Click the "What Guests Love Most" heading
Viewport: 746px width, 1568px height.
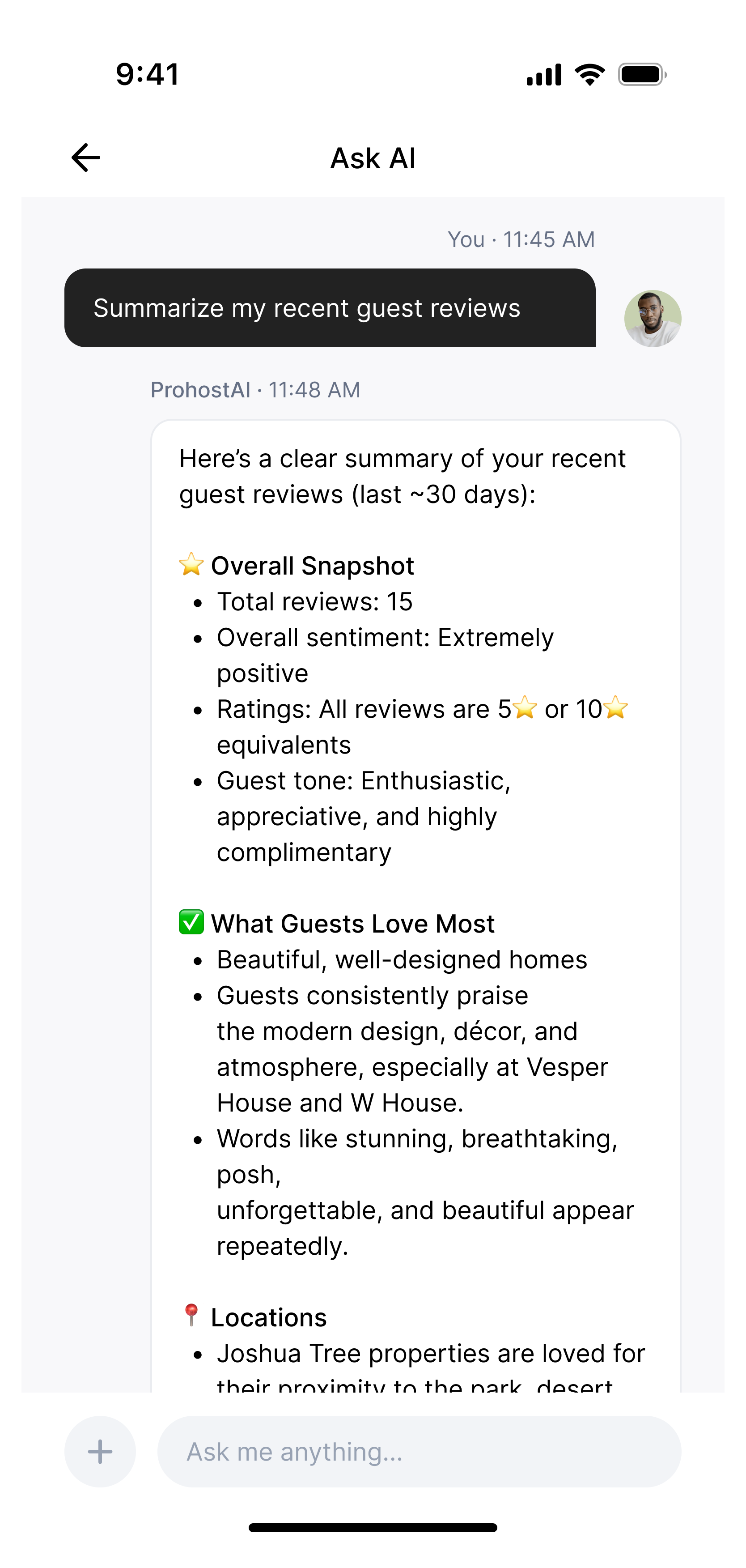pyautogui.click(x=353, y=923)
